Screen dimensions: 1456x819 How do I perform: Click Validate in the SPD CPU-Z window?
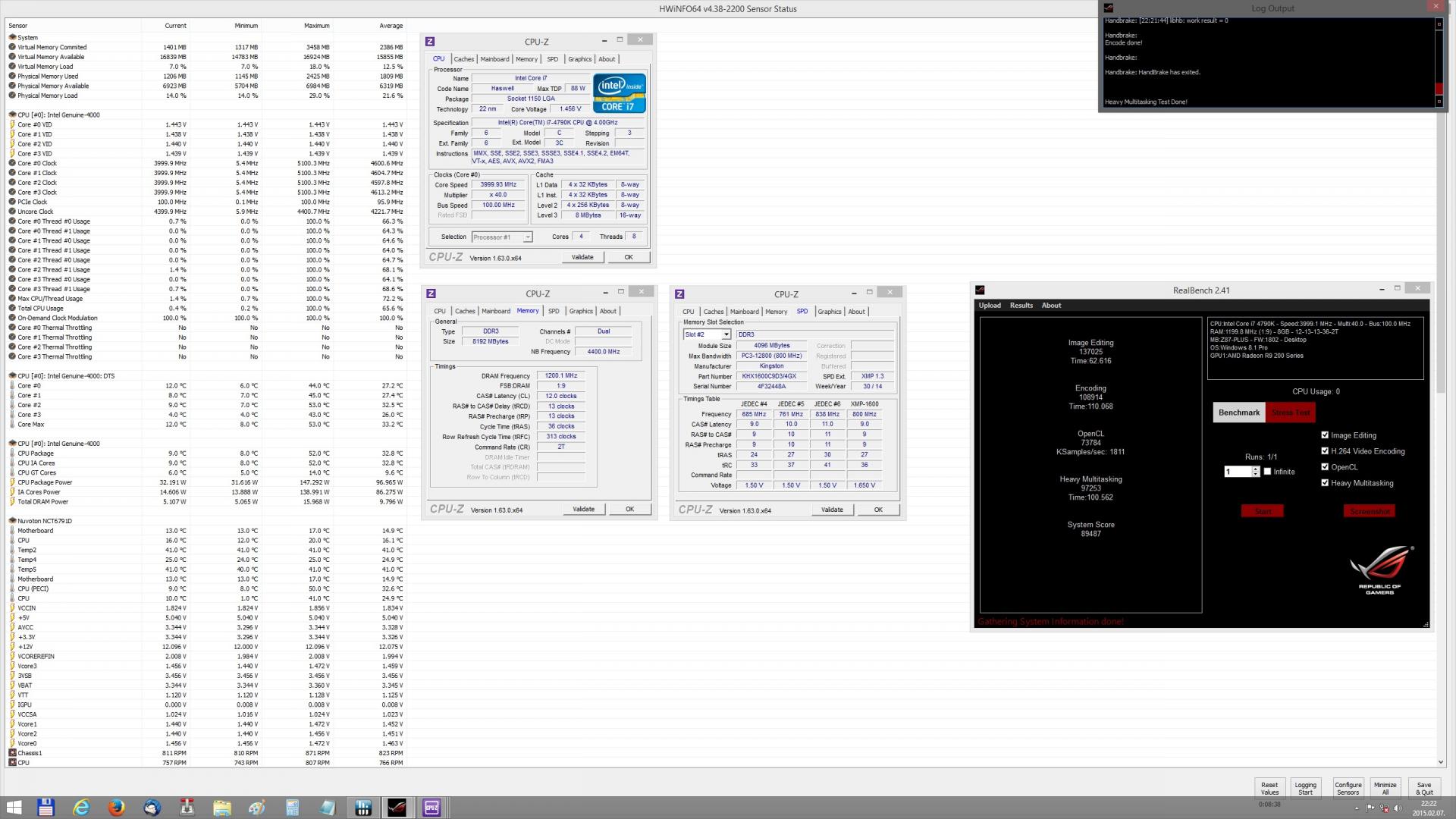(832, 510)
